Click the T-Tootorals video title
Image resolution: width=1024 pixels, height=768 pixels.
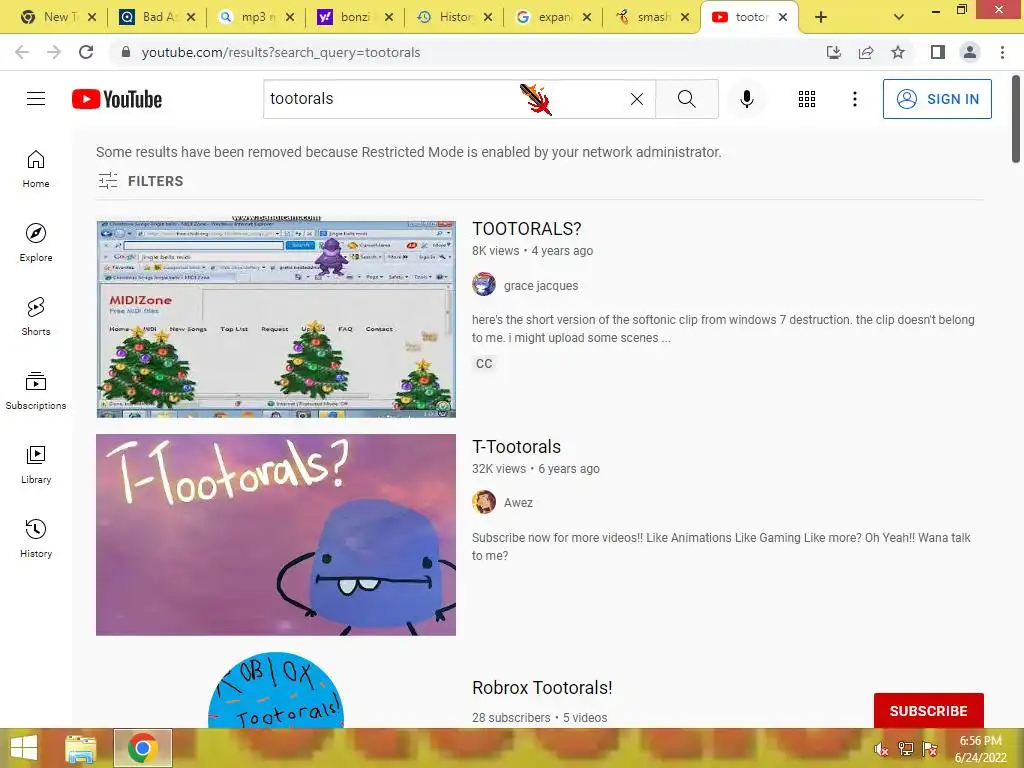(x=517, y=447)
